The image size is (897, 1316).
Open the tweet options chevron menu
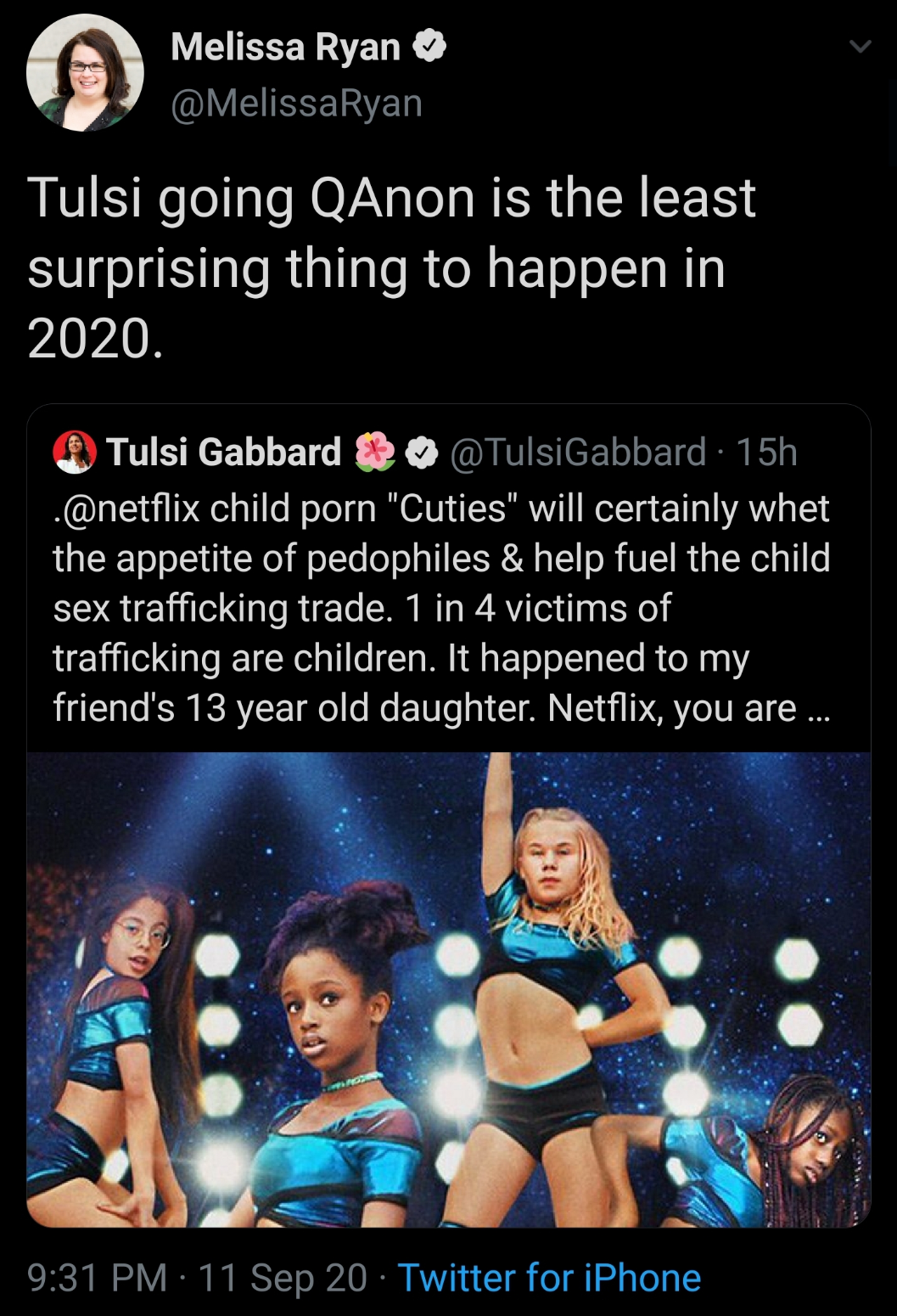[861, 48]
